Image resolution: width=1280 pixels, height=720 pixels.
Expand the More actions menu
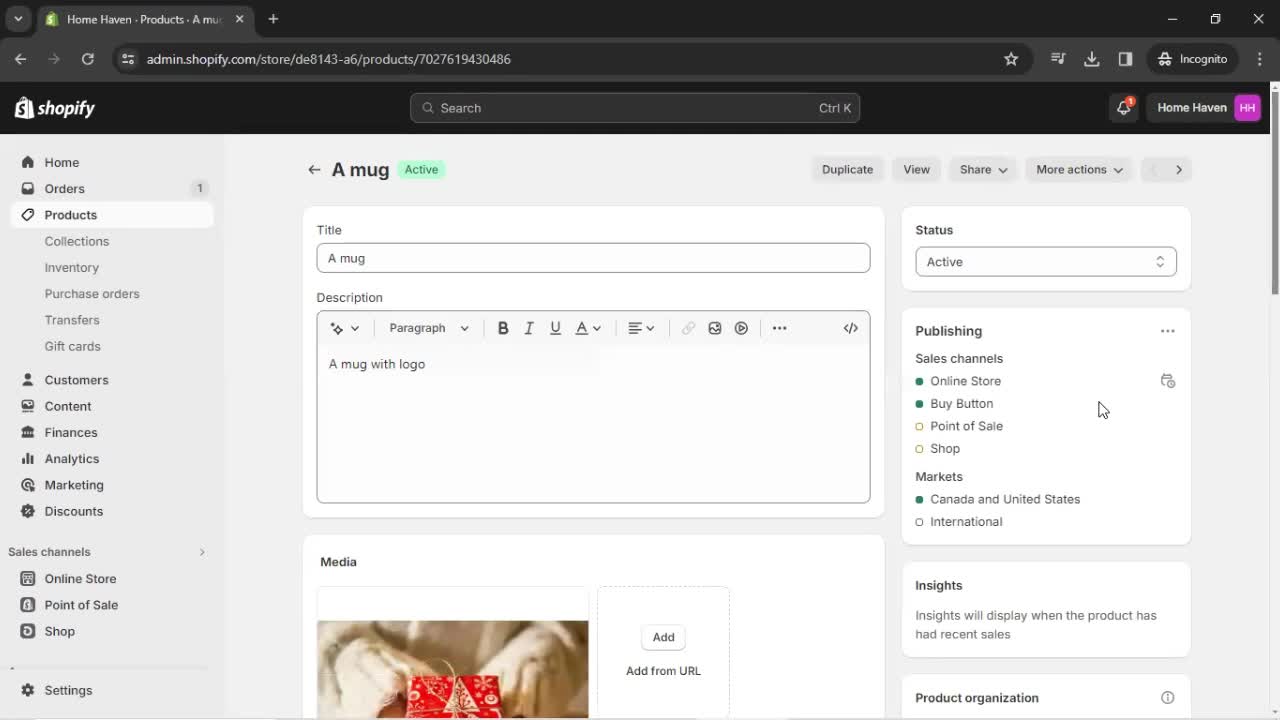tap(1078, 169)
